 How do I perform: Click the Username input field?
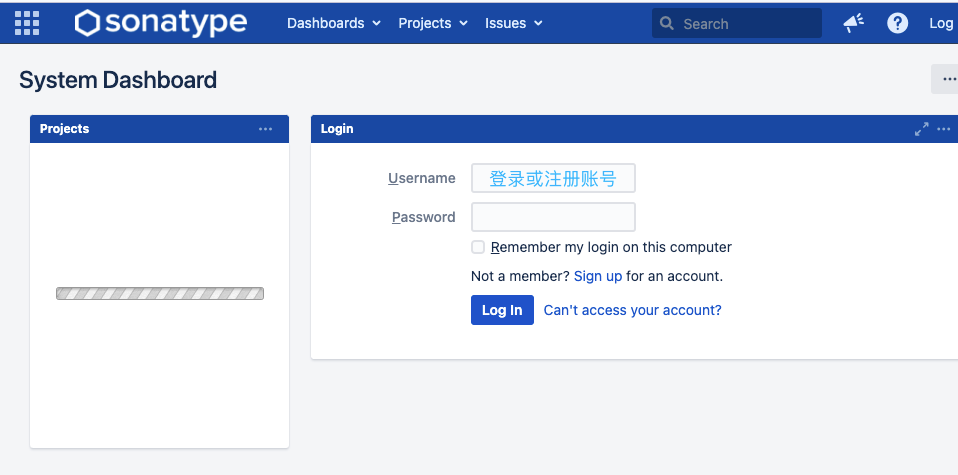553,178
